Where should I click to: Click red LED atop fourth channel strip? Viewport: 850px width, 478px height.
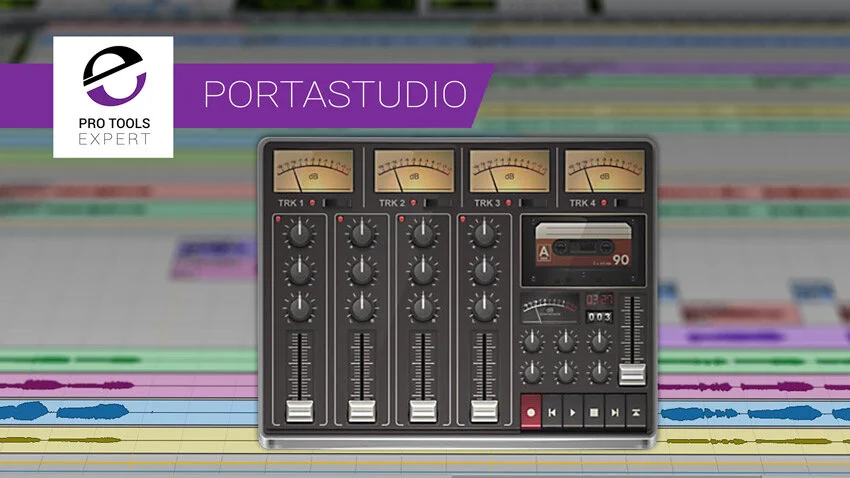pos(462,219)
